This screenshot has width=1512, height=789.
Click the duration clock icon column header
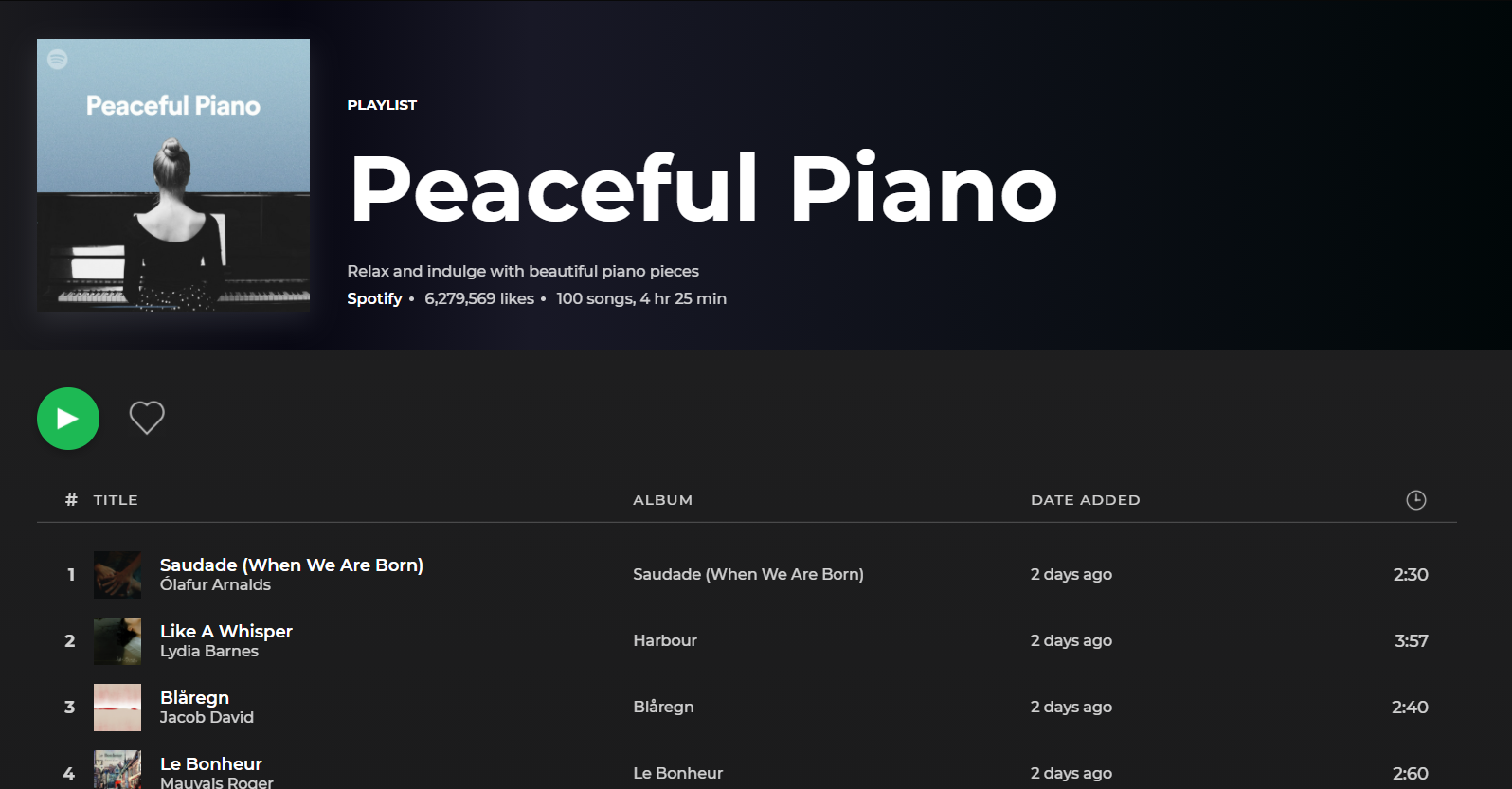tap(1415, 499)
